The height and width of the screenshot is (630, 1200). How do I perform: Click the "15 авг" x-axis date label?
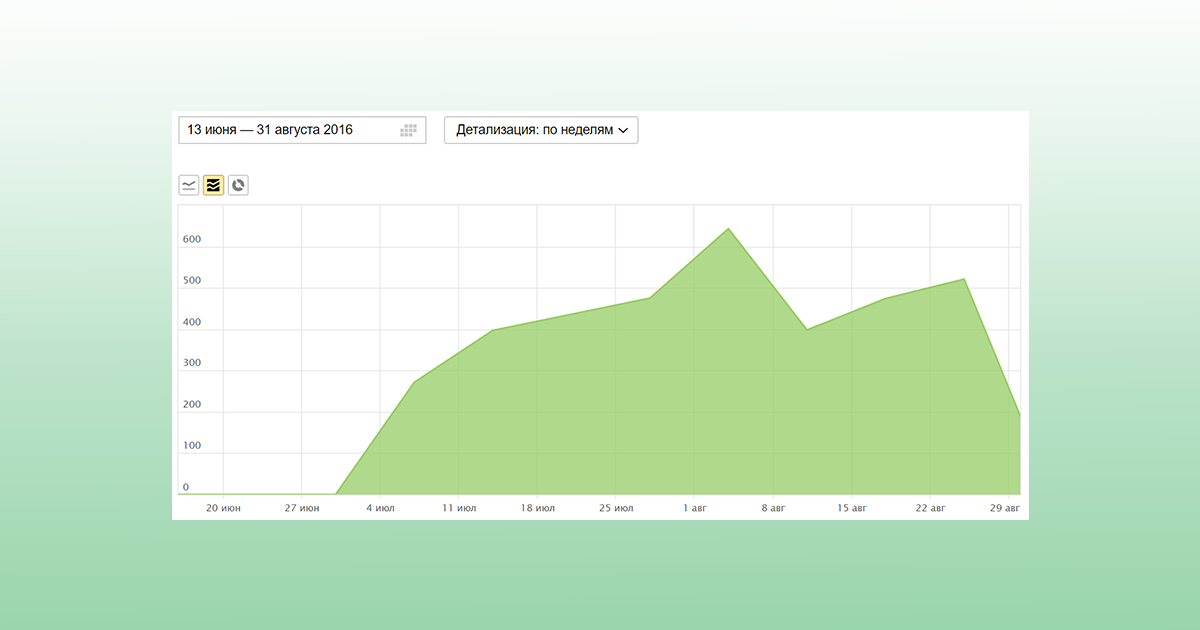point(852,508)
